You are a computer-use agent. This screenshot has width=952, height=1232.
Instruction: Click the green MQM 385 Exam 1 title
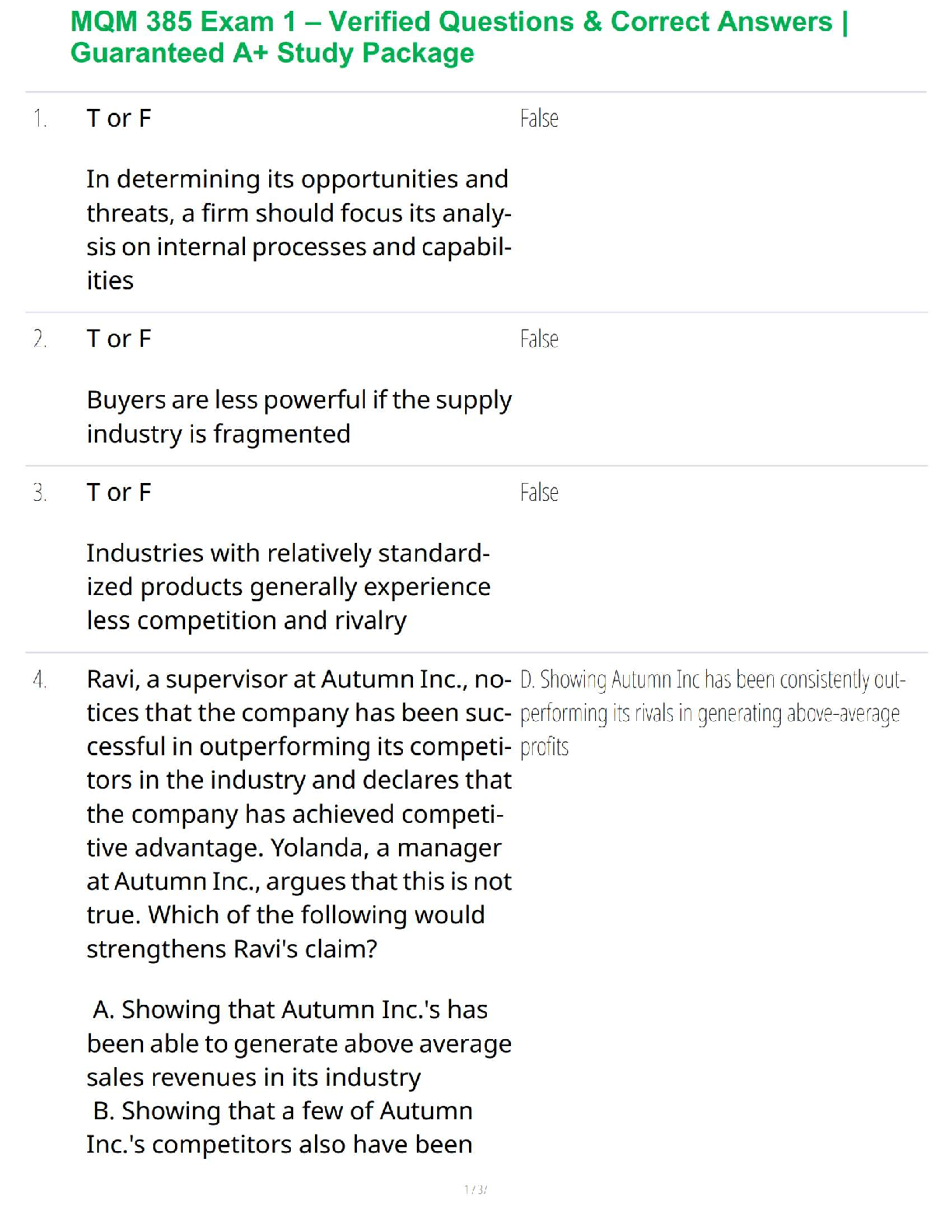tap(459, 22)
